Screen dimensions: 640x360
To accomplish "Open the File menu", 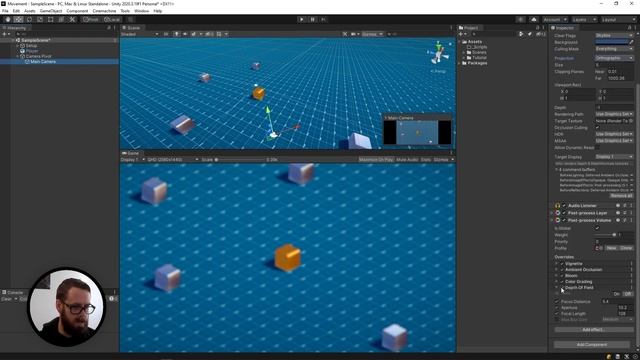I will 5,11.
